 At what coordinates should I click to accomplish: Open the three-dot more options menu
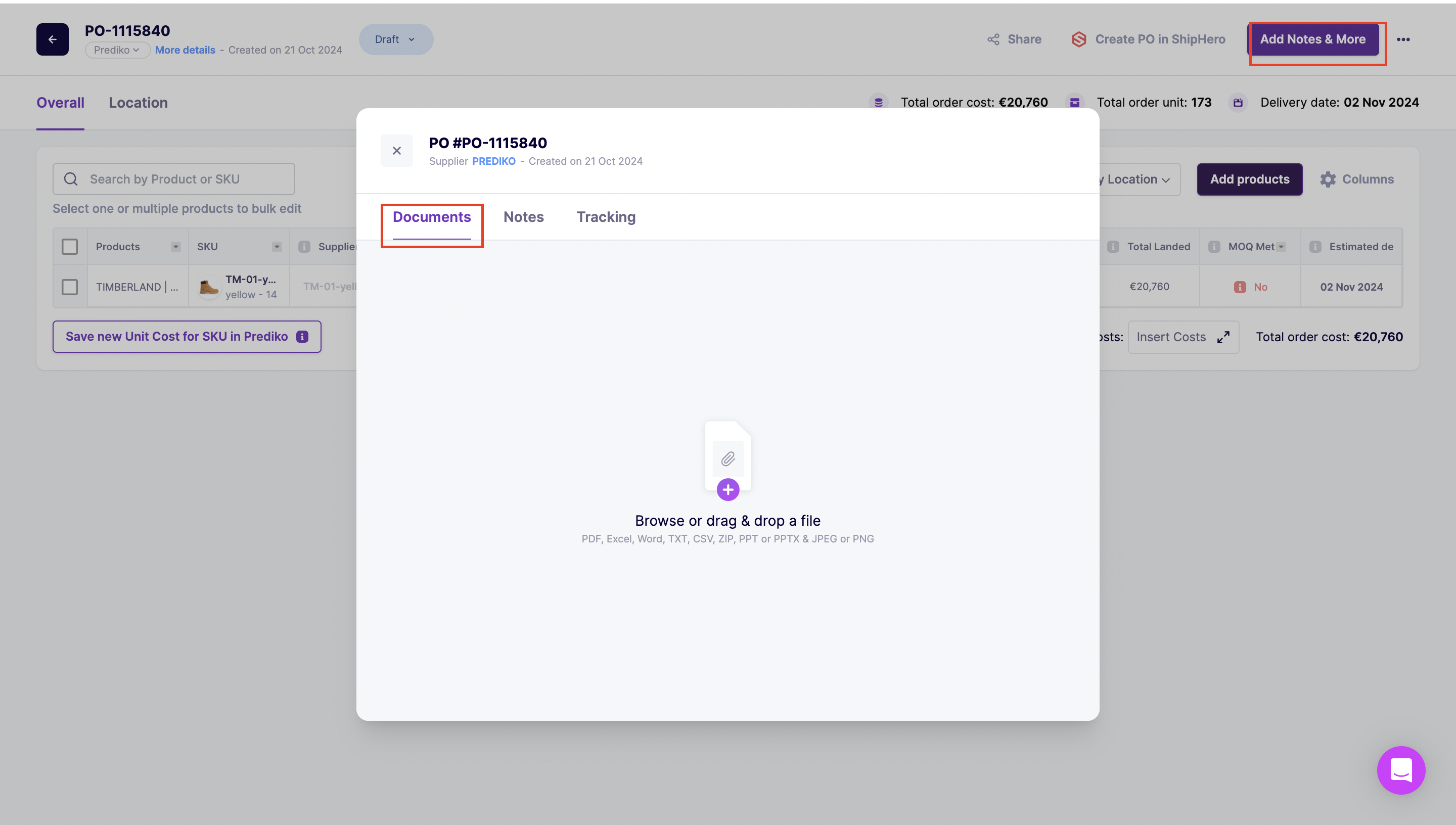pyautogui.click(x=1403, y=39)
